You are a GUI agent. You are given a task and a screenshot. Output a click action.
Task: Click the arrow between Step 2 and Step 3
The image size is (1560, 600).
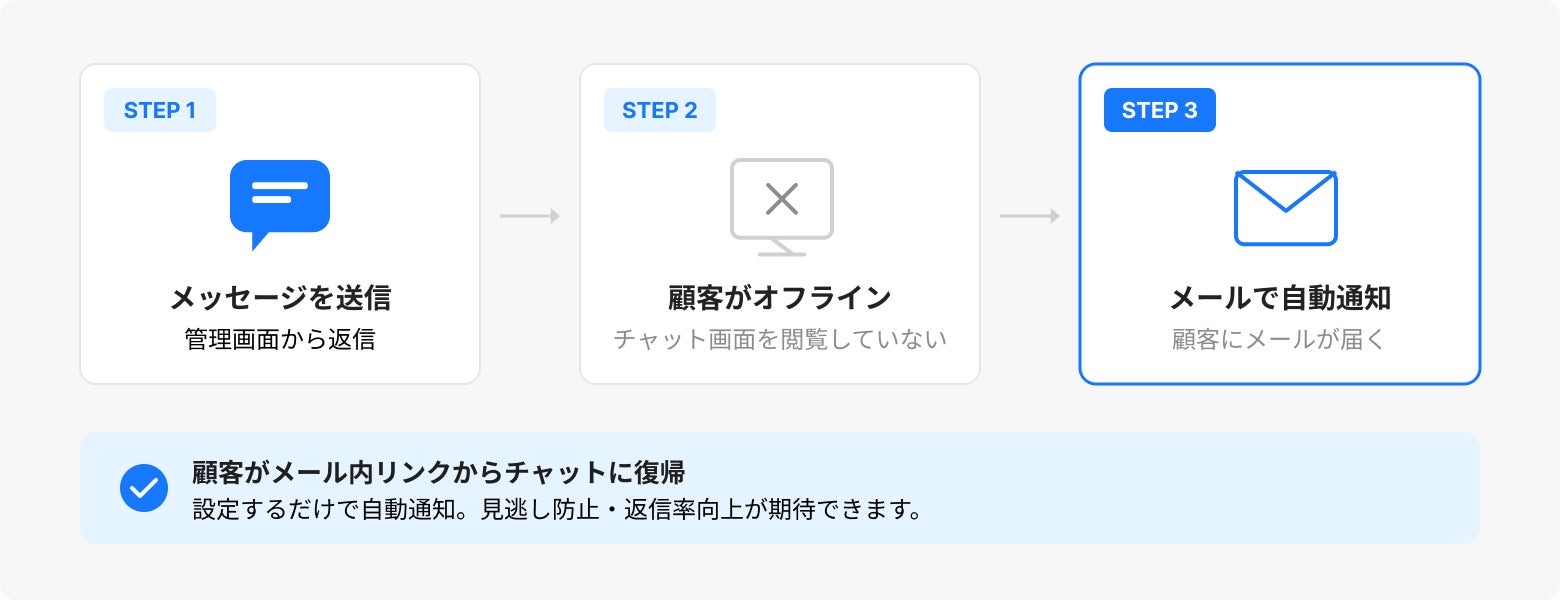pyautogui.click(x=1030, y=216)
